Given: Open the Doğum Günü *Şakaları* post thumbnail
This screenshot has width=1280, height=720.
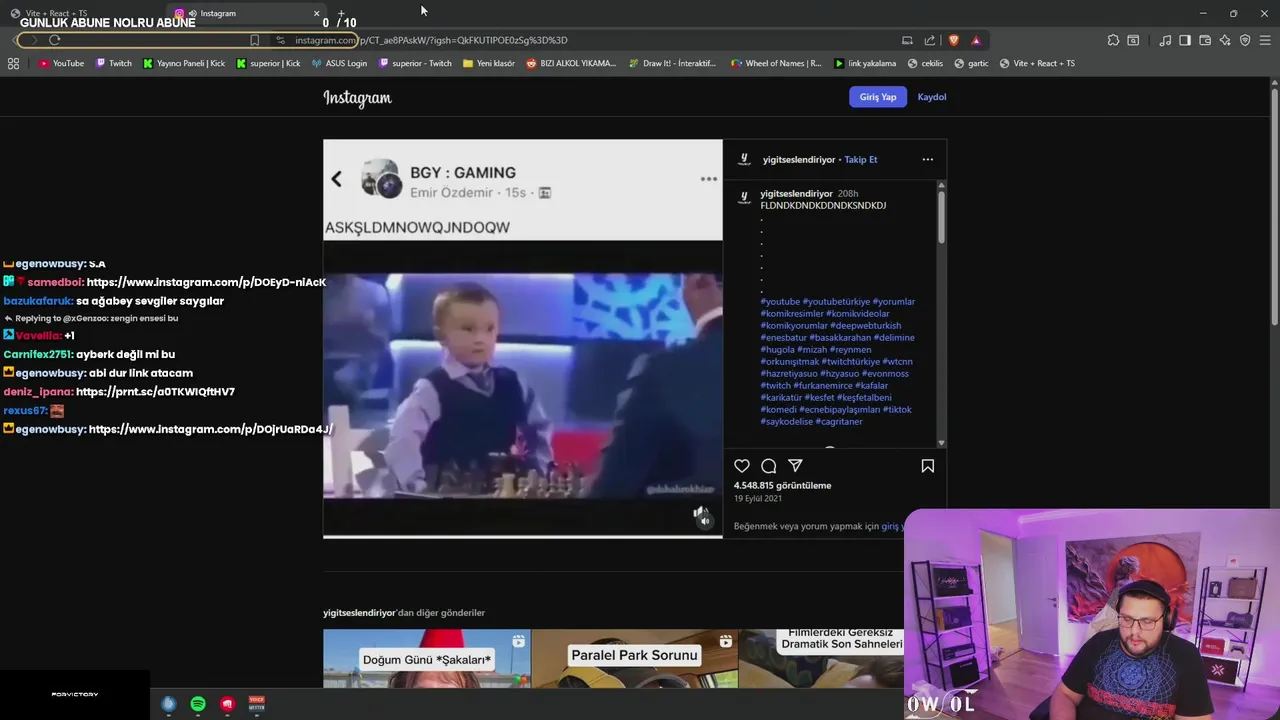Looking at the screenshot, I should point(427,659).
